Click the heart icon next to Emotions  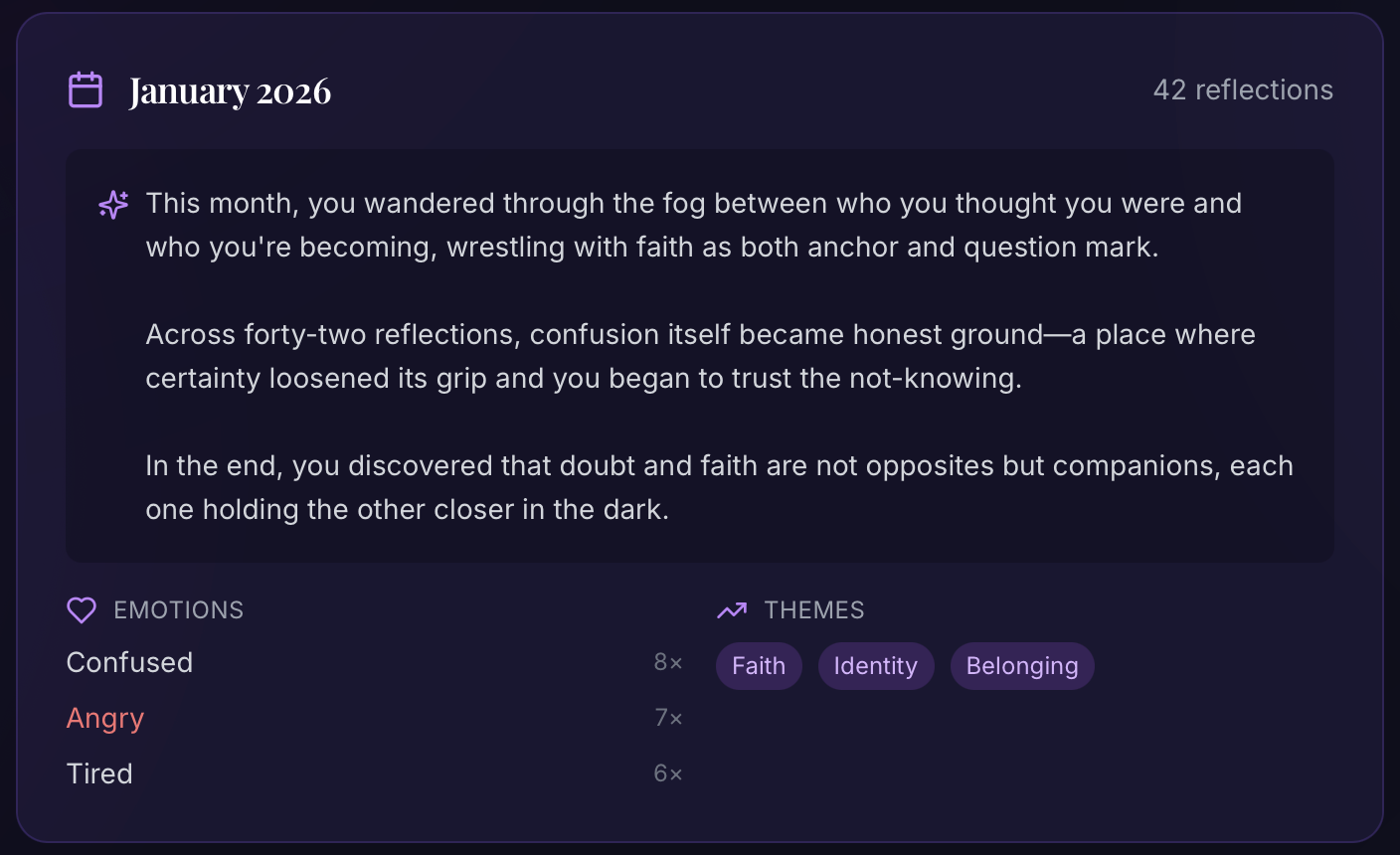pos(82,610)
